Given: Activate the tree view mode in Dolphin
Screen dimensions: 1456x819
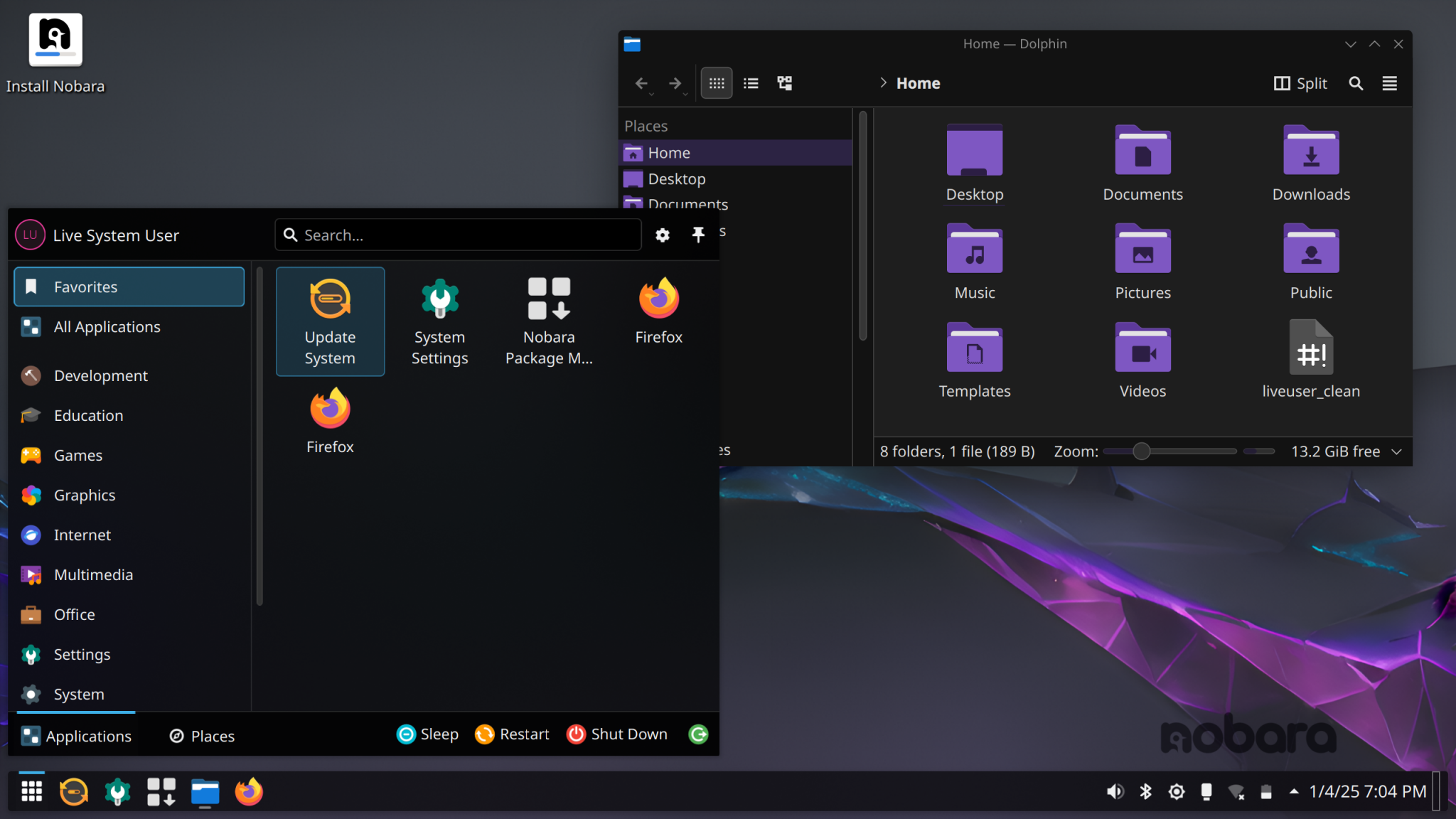Looking at the screenshot, I should click(x=784, y=83).
